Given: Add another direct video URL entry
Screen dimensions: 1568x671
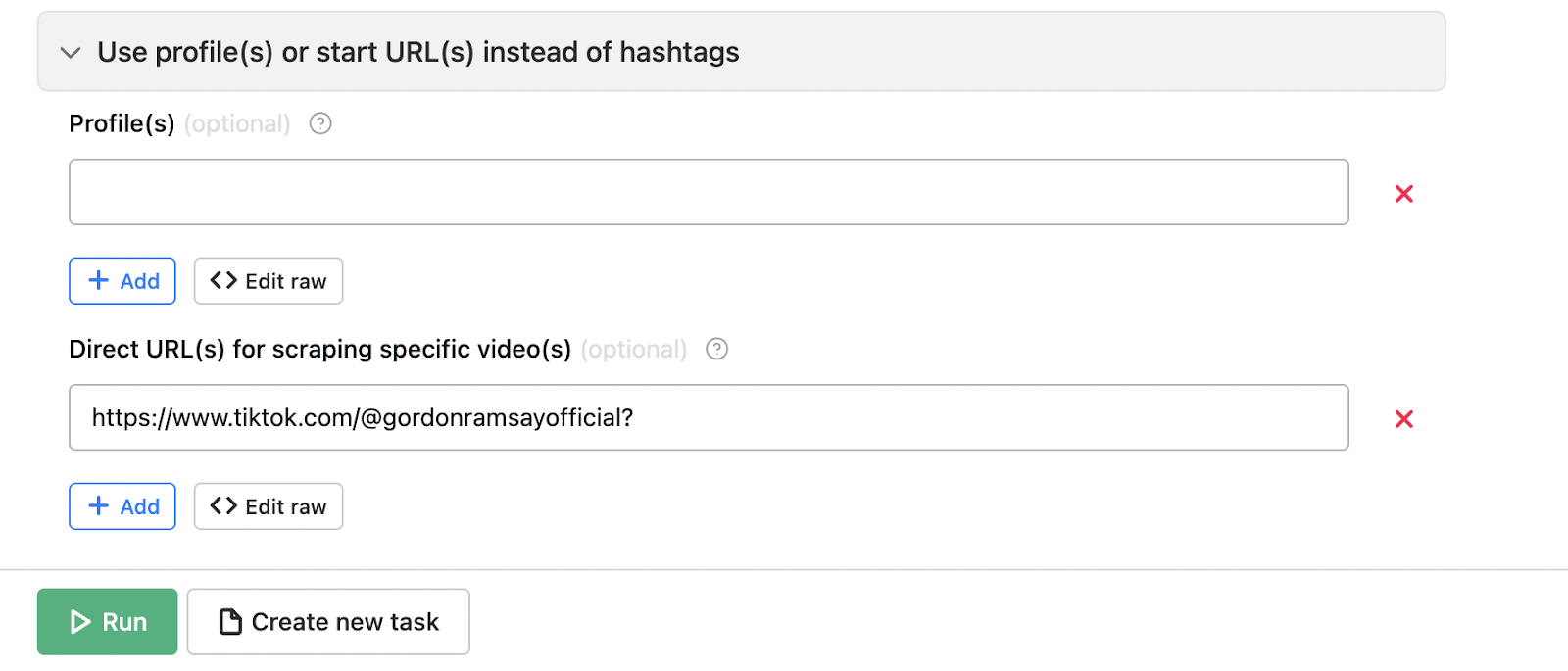Looking at the screenshot, I should (122, 506).
